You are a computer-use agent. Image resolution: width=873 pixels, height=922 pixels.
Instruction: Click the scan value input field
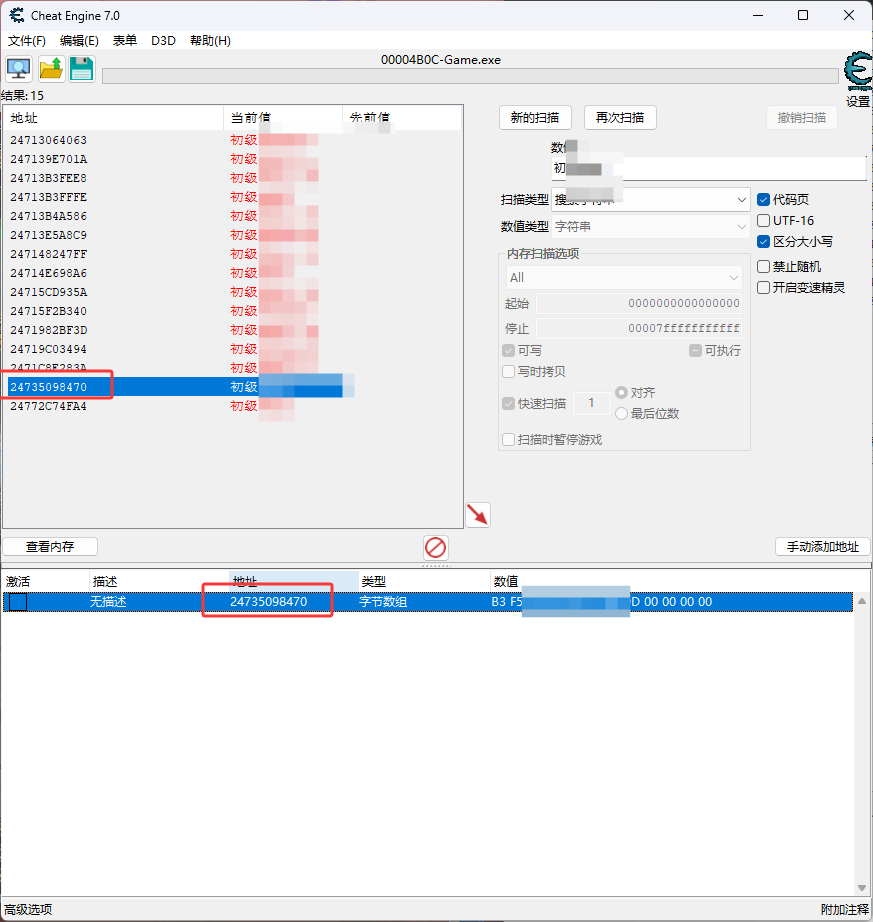708,168
